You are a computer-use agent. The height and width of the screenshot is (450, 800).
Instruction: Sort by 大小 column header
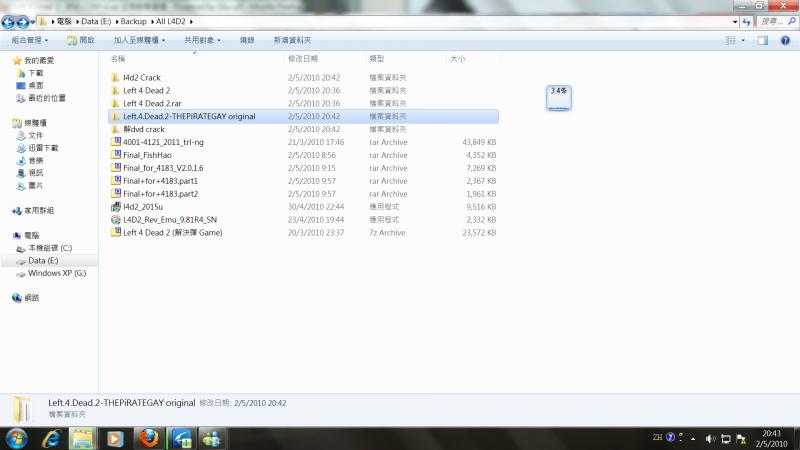tap(457, 59)
